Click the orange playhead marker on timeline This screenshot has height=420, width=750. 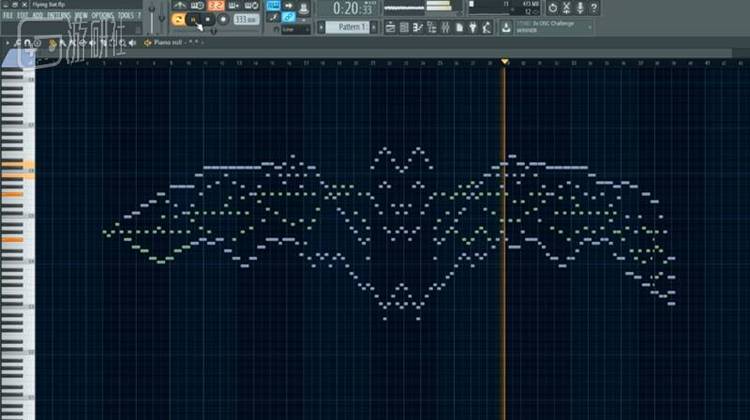point(504,62)
